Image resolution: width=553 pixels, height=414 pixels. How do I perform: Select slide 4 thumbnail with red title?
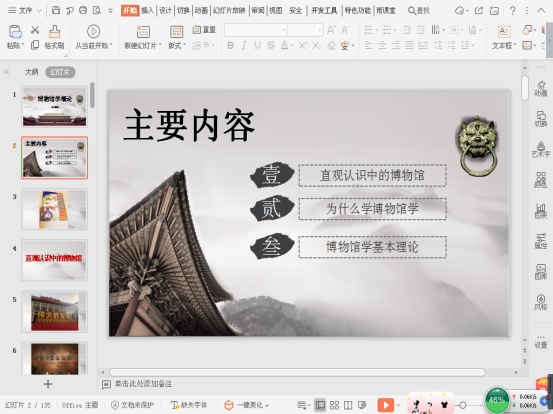click(54, 260)
